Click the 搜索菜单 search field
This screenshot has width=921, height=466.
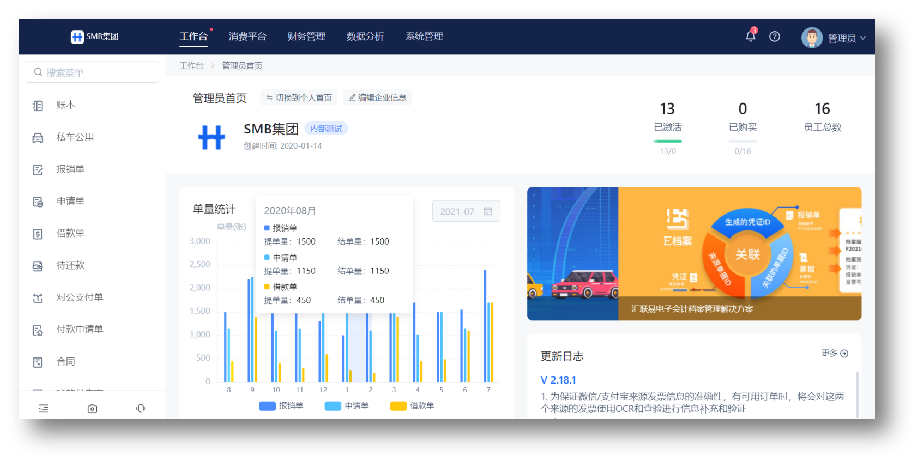coord(90,72)
